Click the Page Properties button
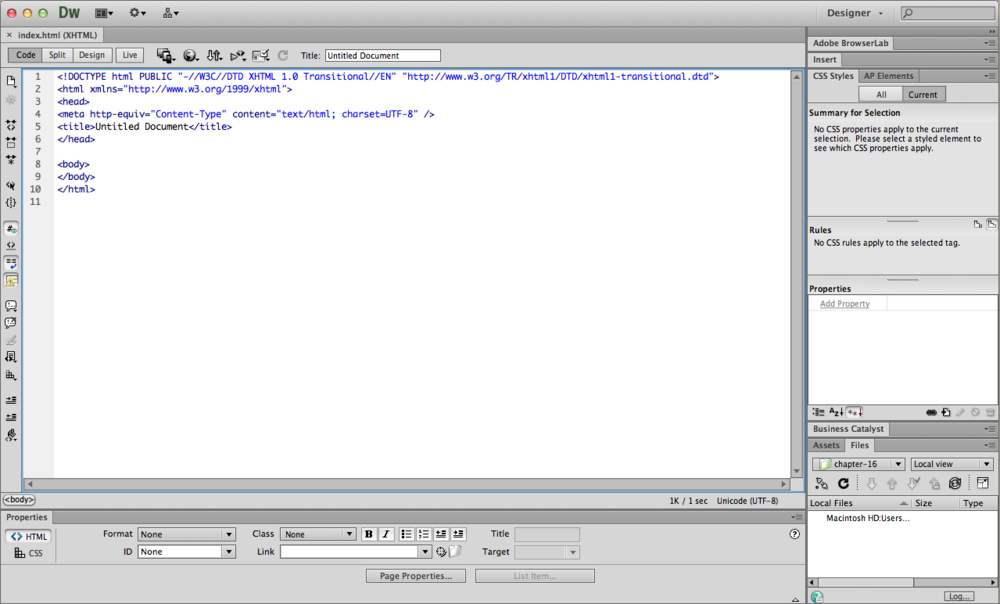 (415, 575)
